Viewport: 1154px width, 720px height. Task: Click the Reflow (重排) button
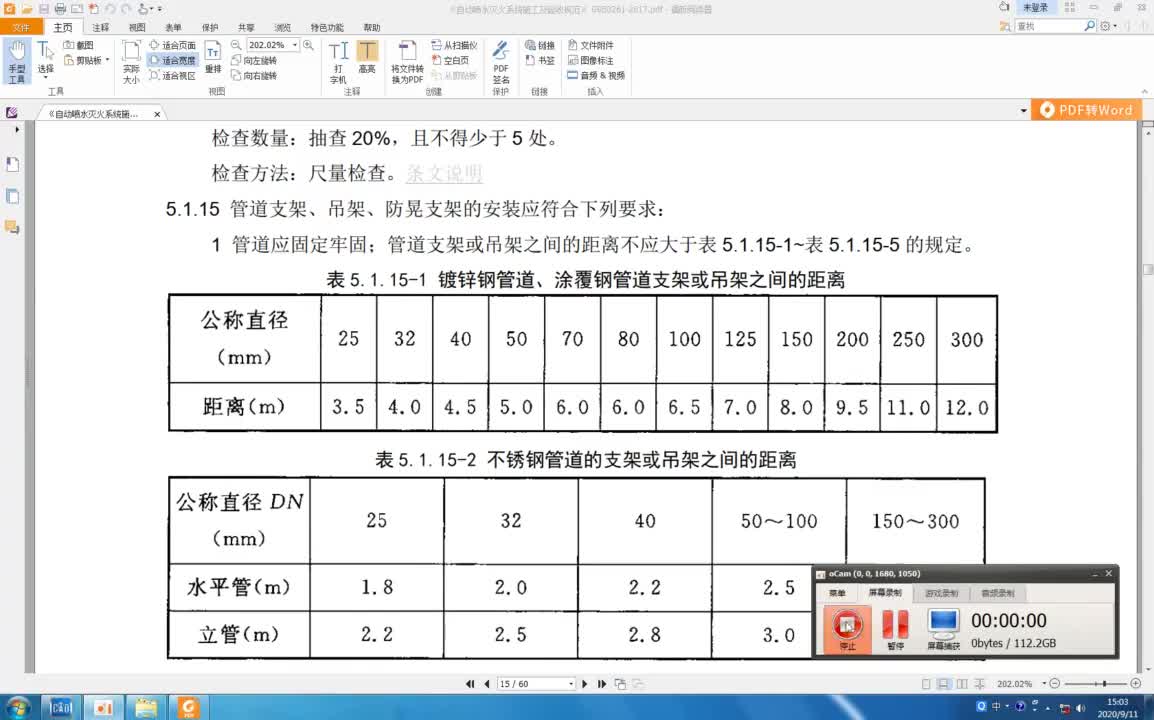pyautogui.click(x=213, y=57)
